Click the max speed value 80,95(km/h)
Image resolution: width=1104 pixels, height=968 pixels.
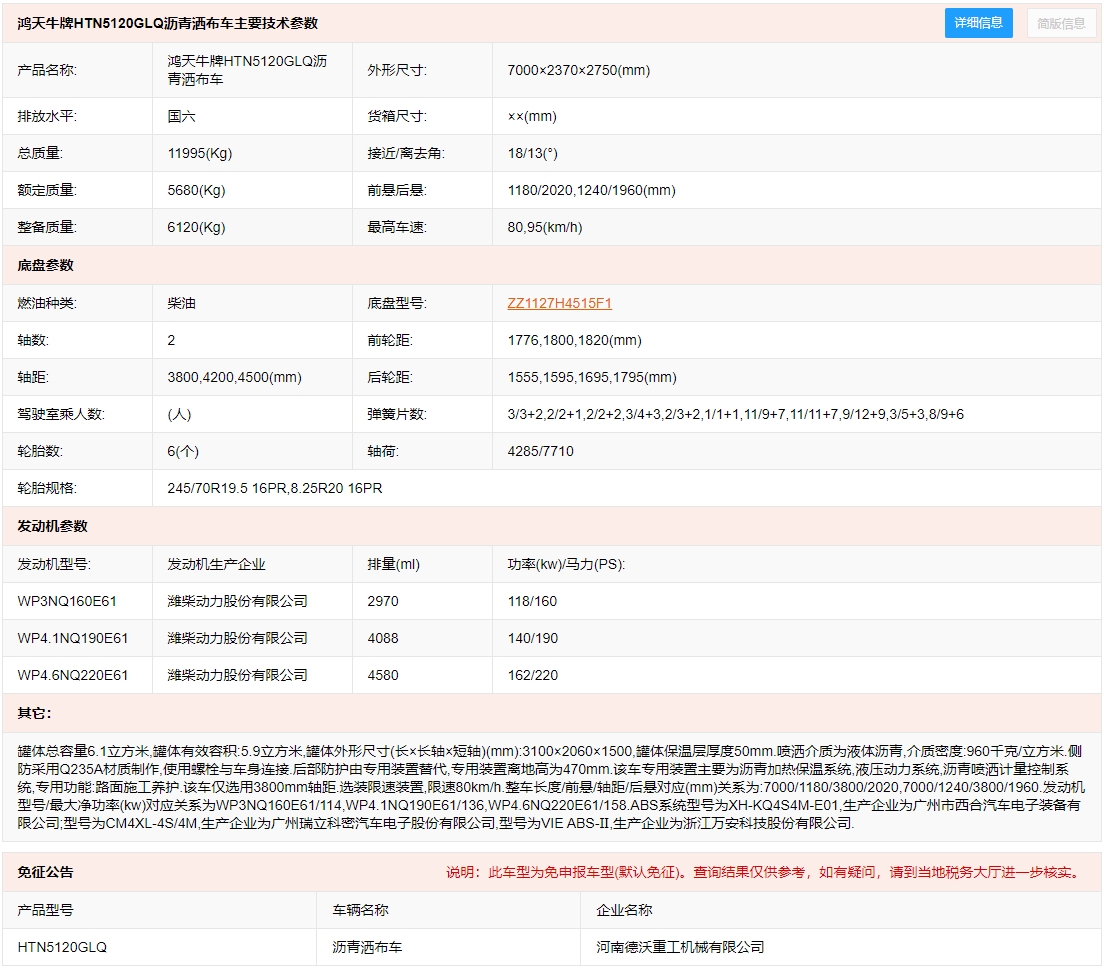coord(545,227)
